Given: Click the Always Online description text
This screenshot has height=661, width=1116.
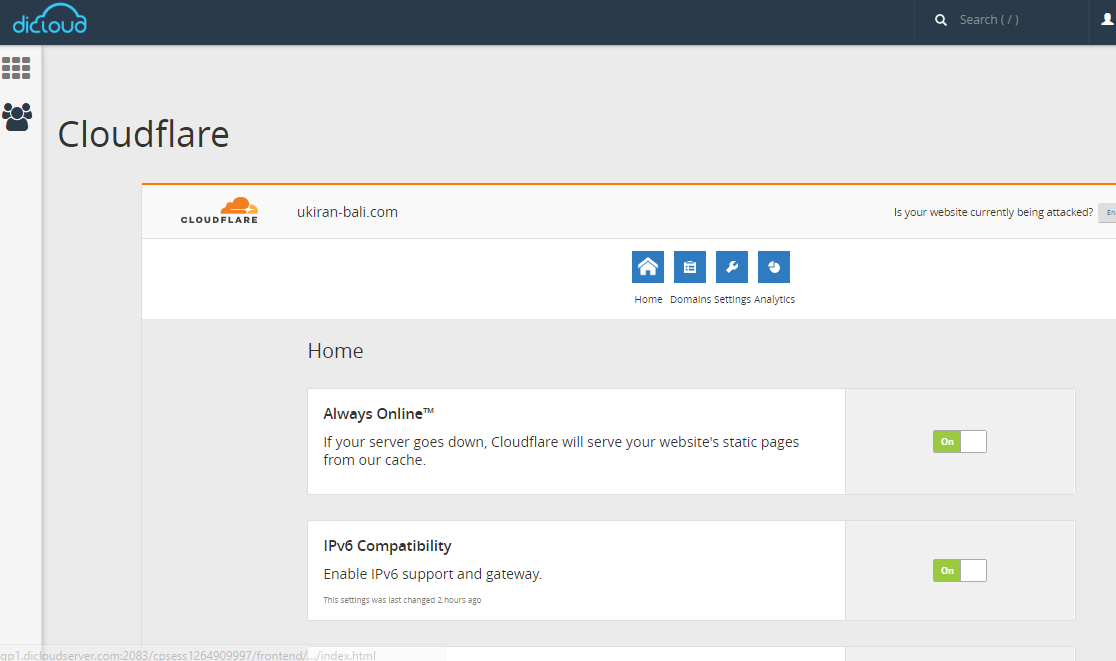Looking at the screenshot, I should (561, 451).
